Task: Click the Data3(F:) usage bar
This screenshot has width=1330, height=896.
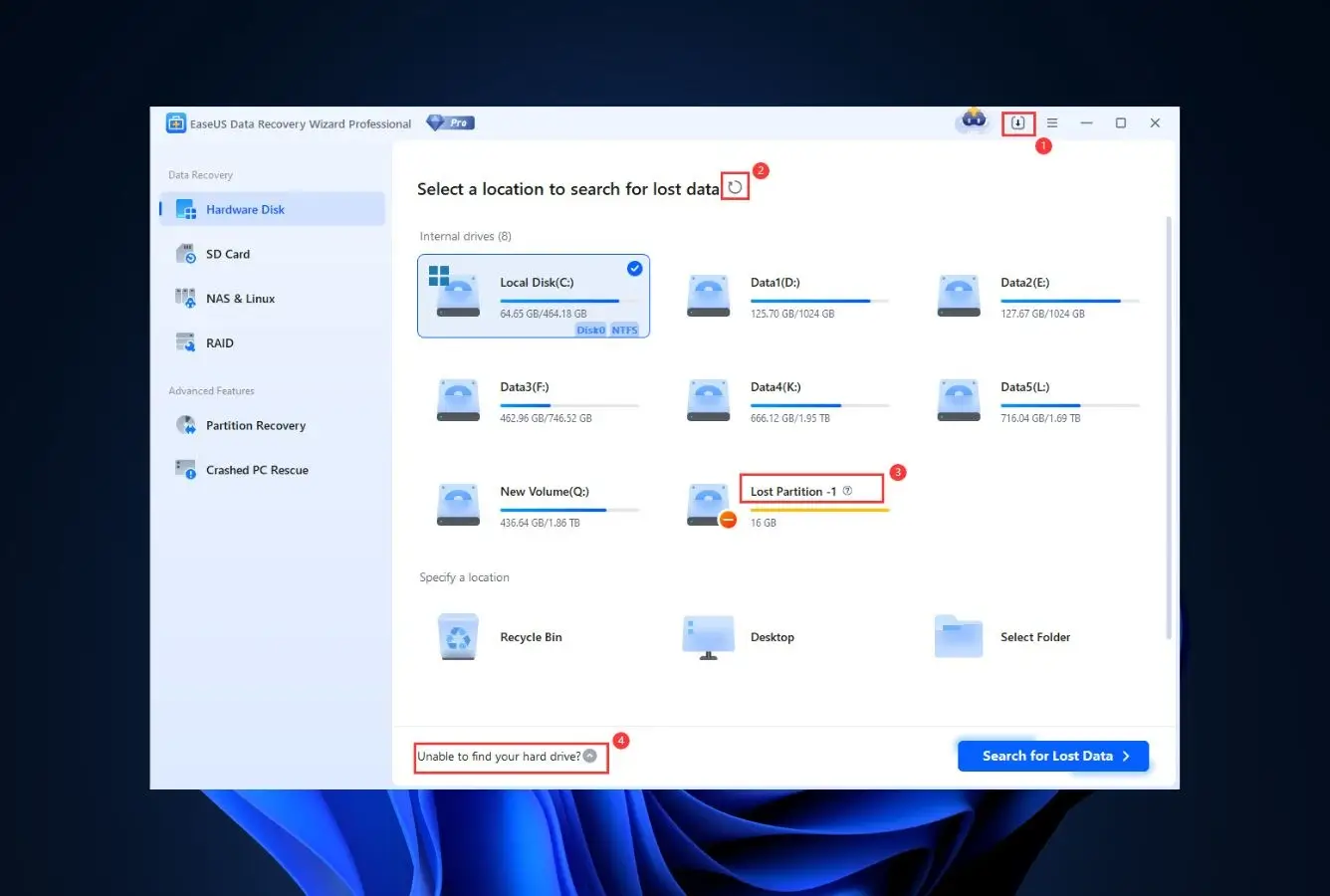Action: (x=569, y=405)
